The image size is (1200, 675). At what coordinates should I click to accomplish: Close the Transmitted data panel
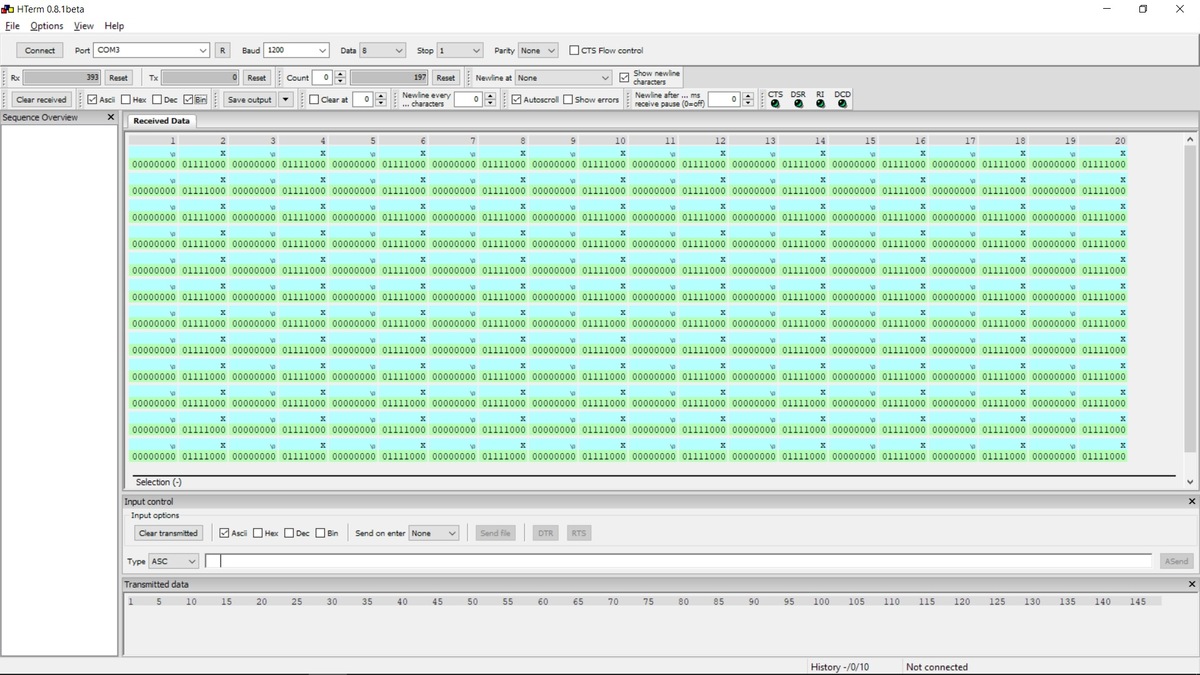(1191, 584)
